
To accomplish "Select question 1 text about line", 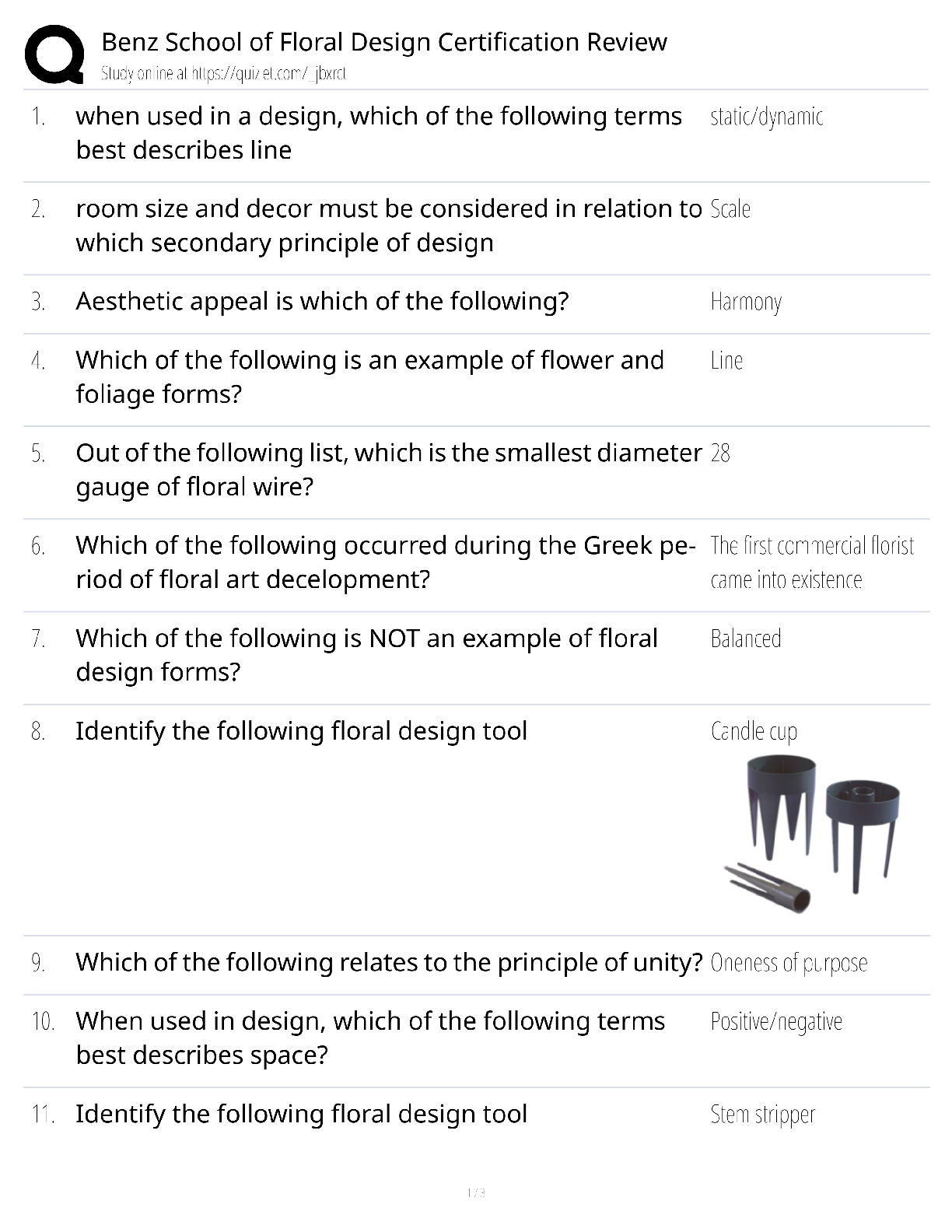I will [x=379, y=133].
